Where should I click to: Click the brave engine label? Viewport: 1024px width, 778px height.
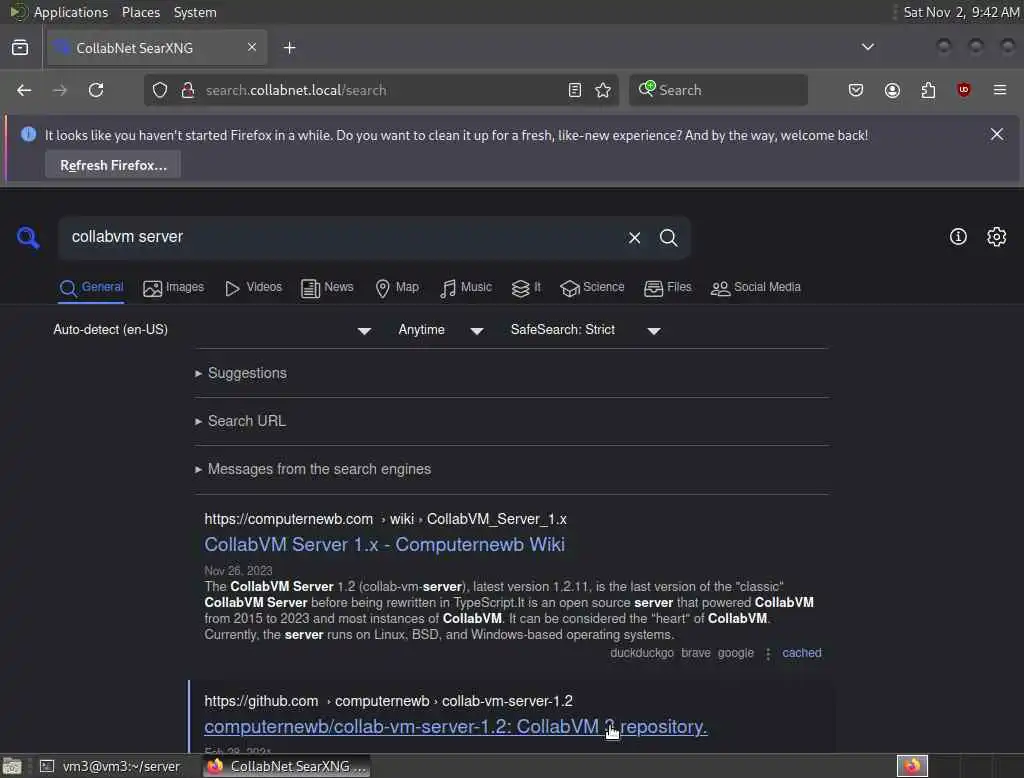click(x=696, y=653)
